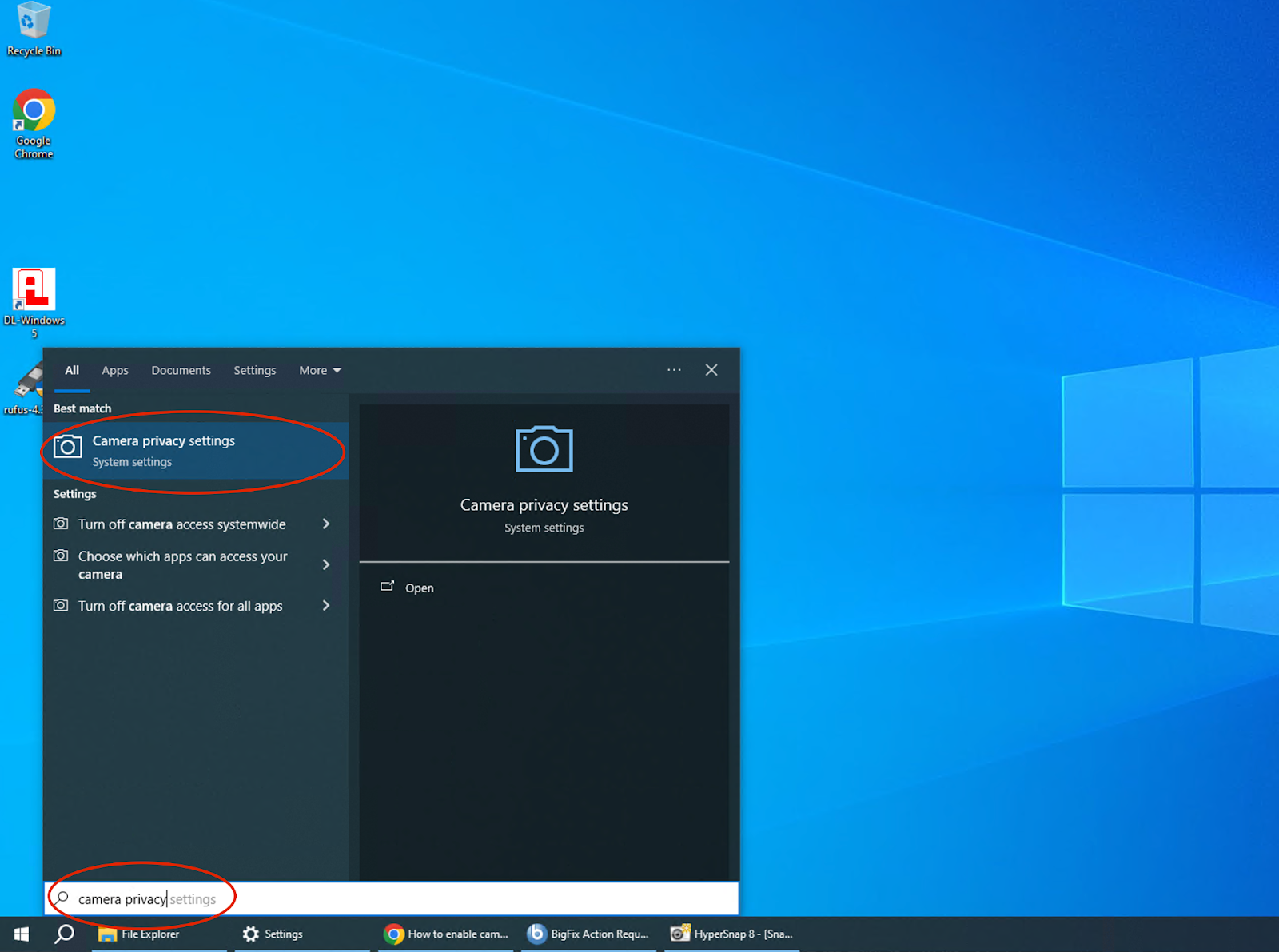
Task: Close the search panel with X
Action: [x=711, y=370]
